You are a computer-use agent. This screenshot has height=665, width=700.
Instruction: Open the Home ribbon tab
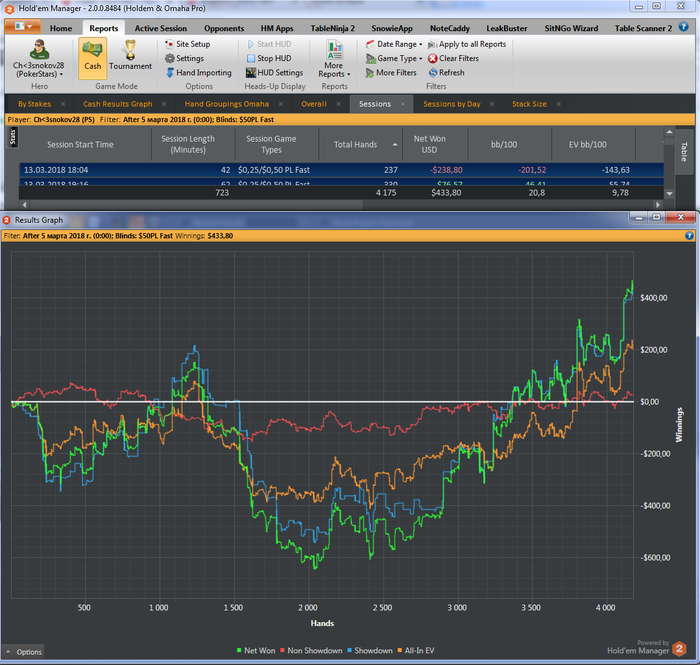(x=61, y=28)
